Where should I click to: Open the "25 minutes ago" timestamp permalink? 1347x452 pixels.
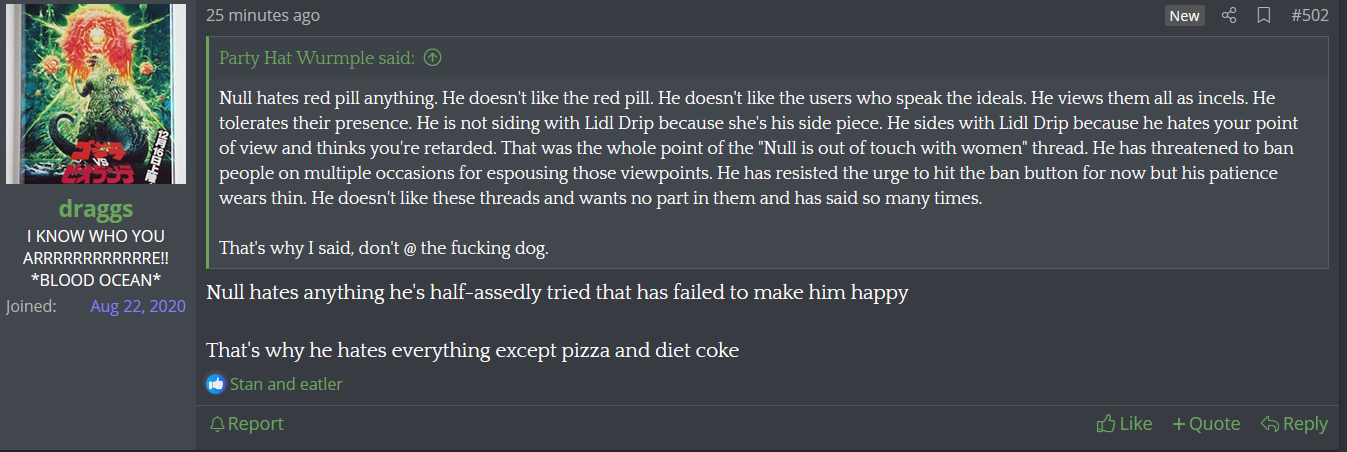click(x=263, y=15)
